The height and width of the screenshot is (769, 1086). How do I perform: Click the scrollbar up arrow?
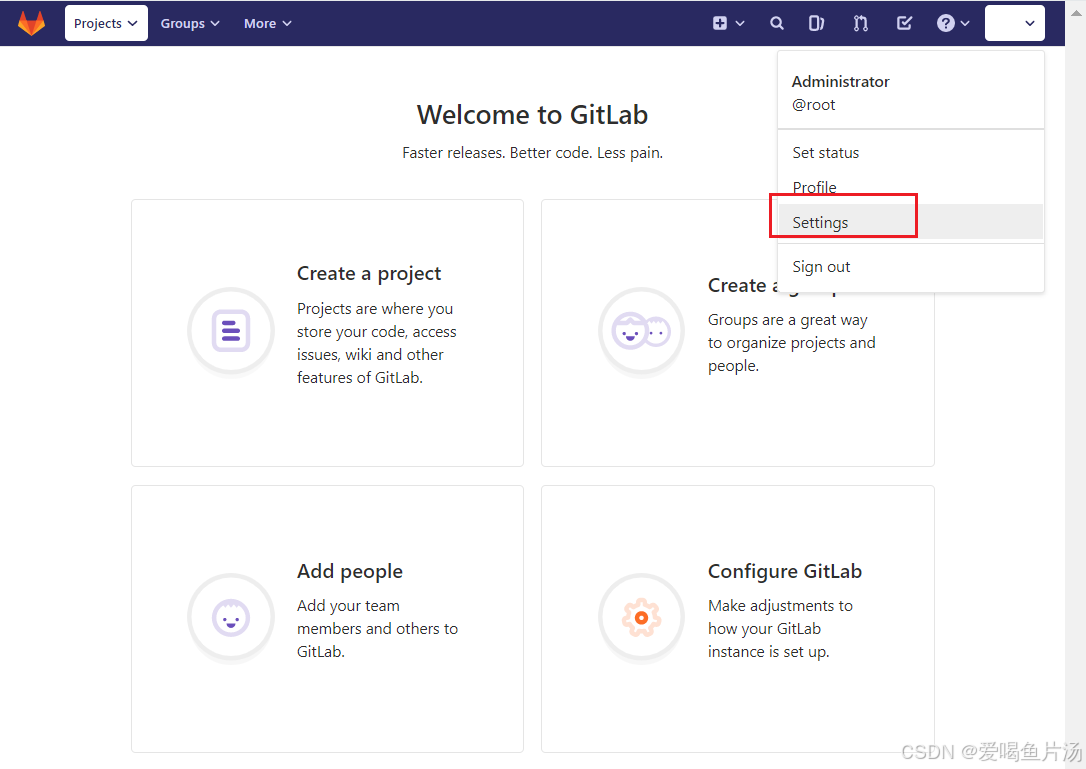[1076, 13]
